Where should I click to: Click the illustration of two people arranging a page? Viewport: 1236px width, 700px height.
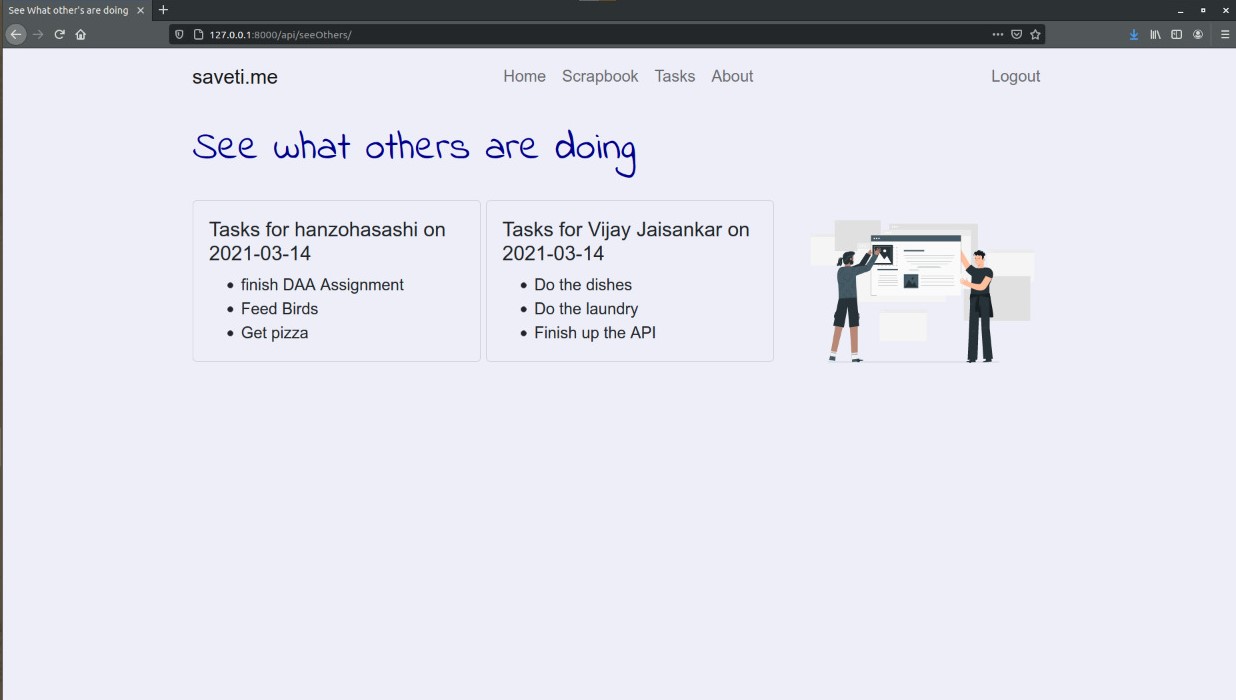point(921,291)
